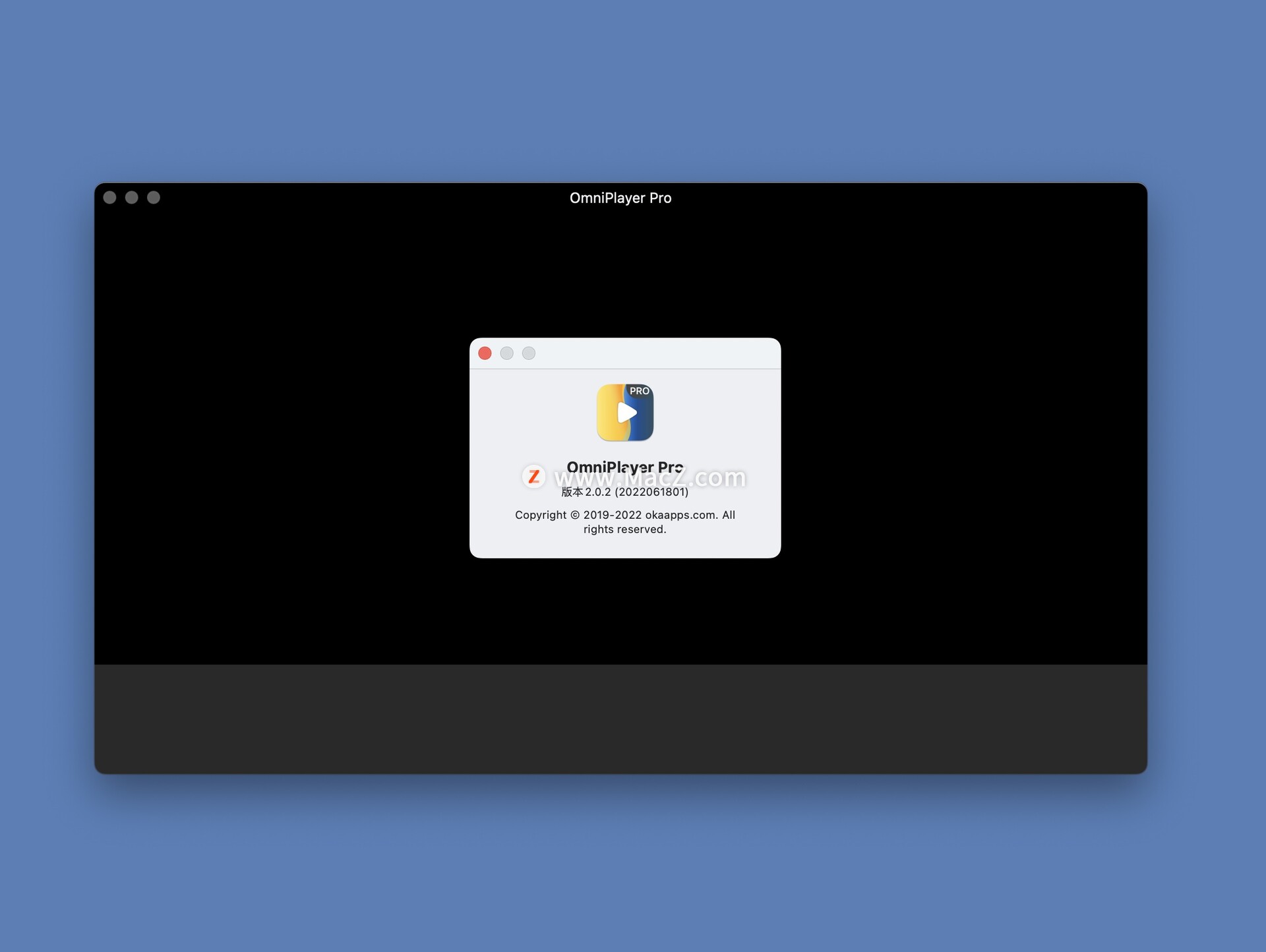Click the zoom button of About dialog
Screen dimensions: 1266x952
tap(529, 353)
